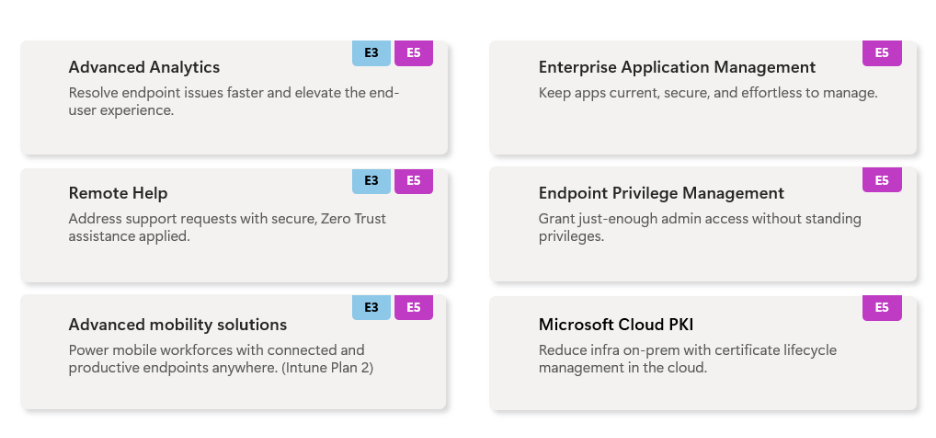Screen dimensions: 936x438
Task: Open the Advanced Analytics card title
Action: (144, 67)
